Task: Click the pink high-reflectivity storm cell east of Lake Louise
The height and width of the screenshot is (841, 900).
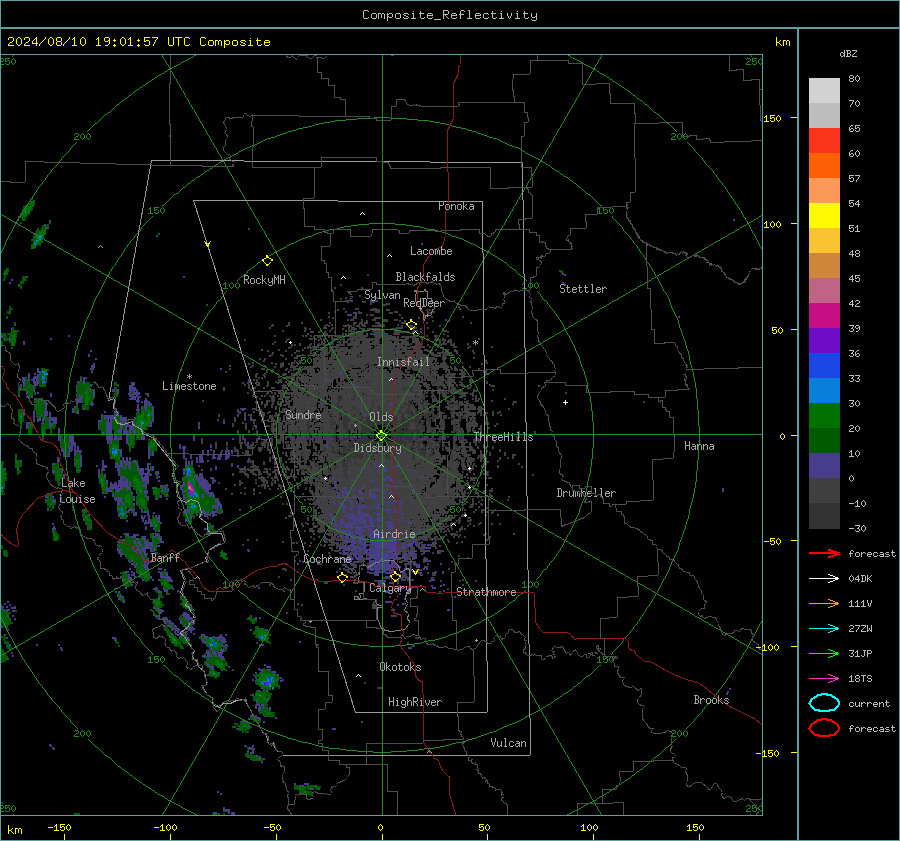Action: tap(191, 489)
